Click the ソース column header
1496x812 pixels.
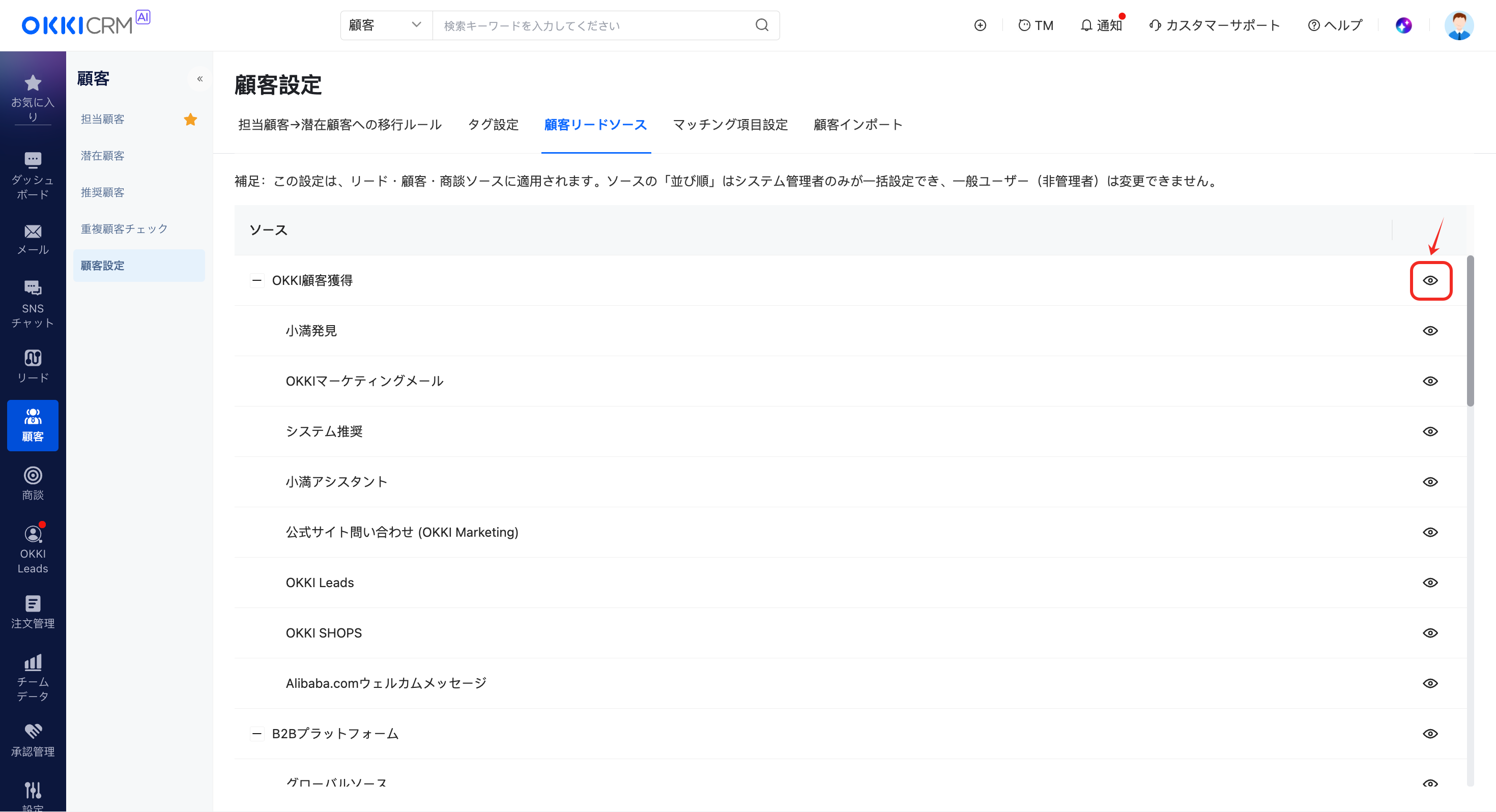268,230
